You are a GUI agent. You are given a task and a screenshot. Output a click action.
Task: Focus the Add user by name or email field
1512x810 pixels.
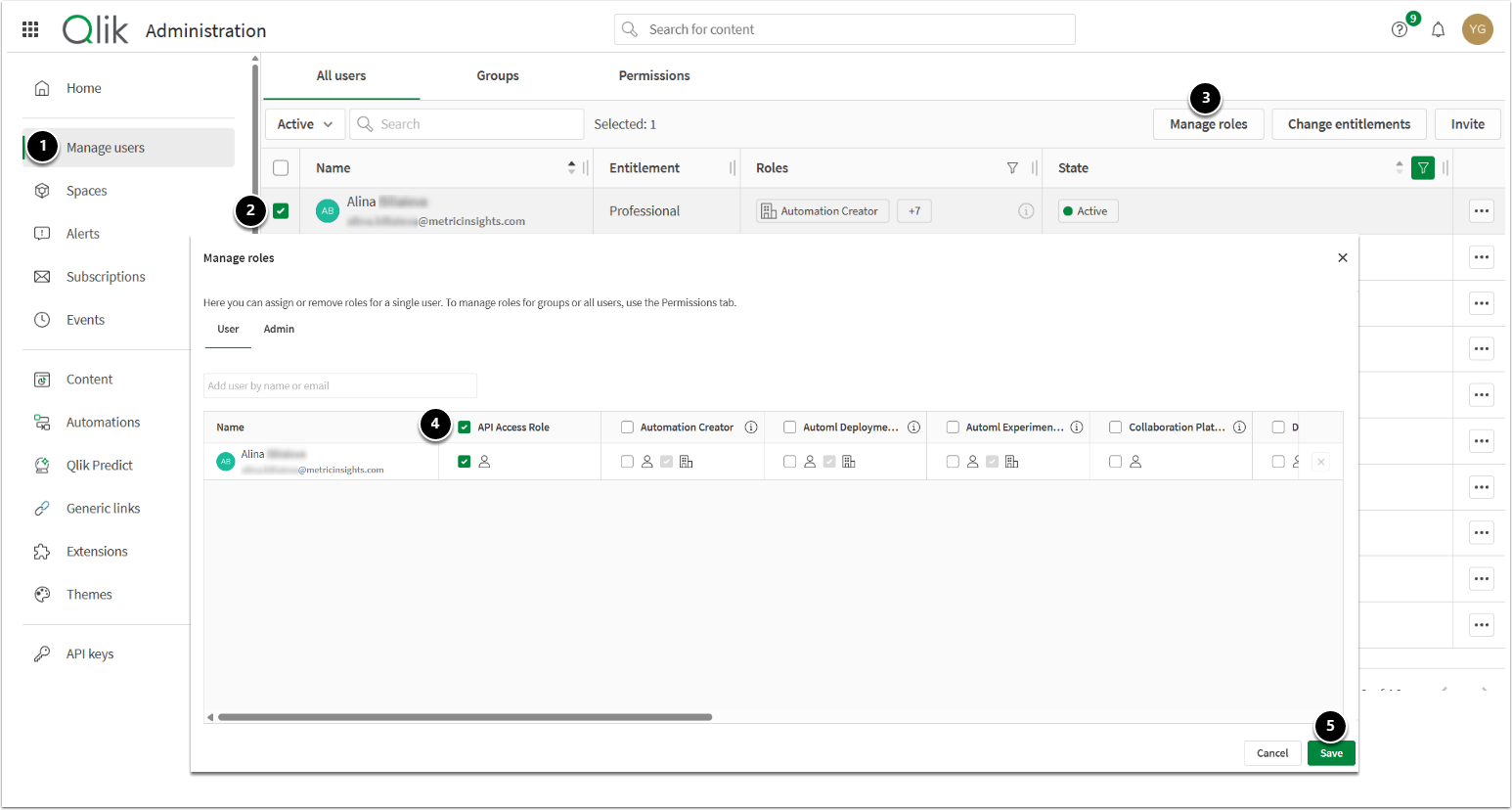[340, 385]
